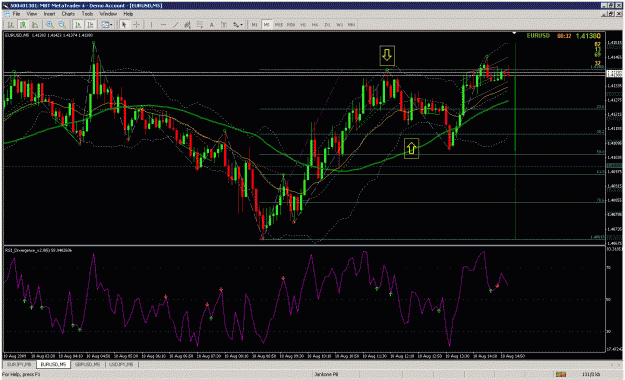Click the RSI_Divergence indicator label

click(38, 250)
